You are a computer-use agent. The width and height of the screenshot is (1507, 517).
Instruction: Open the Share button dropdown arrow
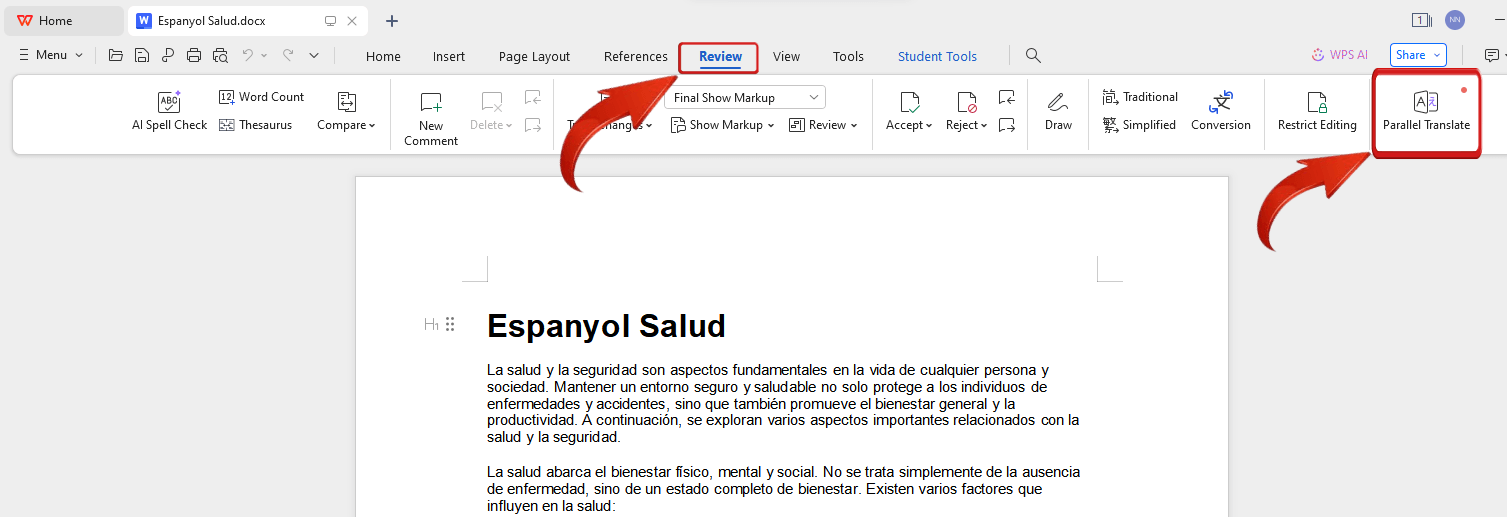1438,56
